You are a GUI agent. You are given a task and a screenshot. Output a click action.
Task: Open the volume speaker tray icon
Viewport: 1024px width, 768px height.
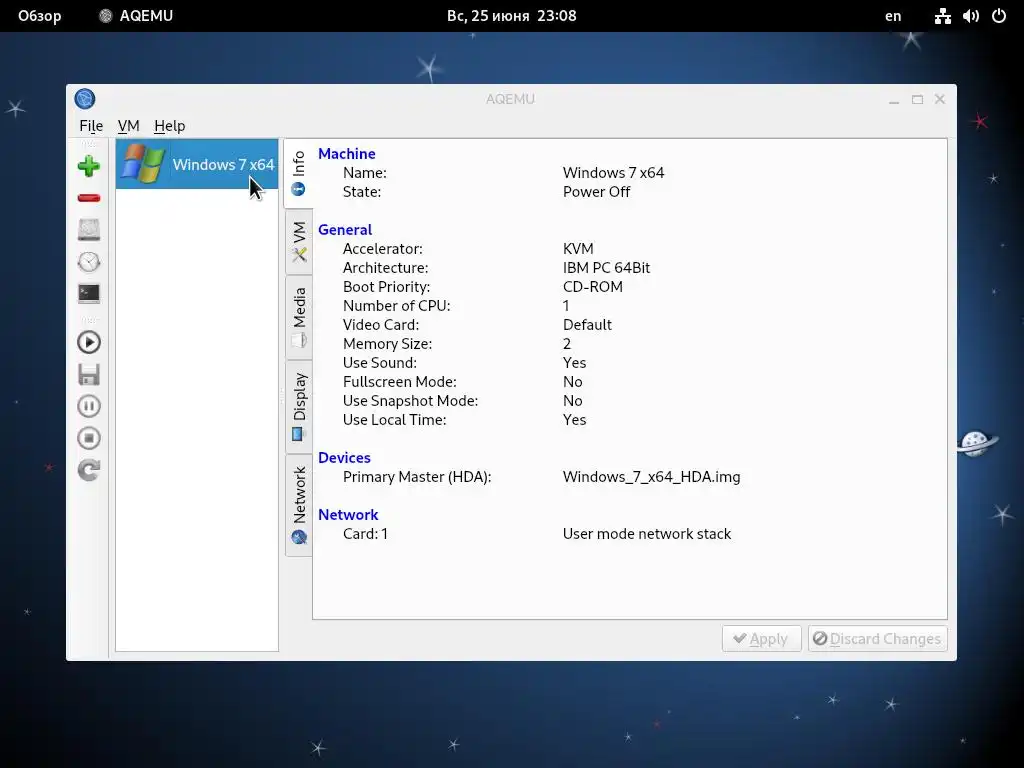point(970,16)
